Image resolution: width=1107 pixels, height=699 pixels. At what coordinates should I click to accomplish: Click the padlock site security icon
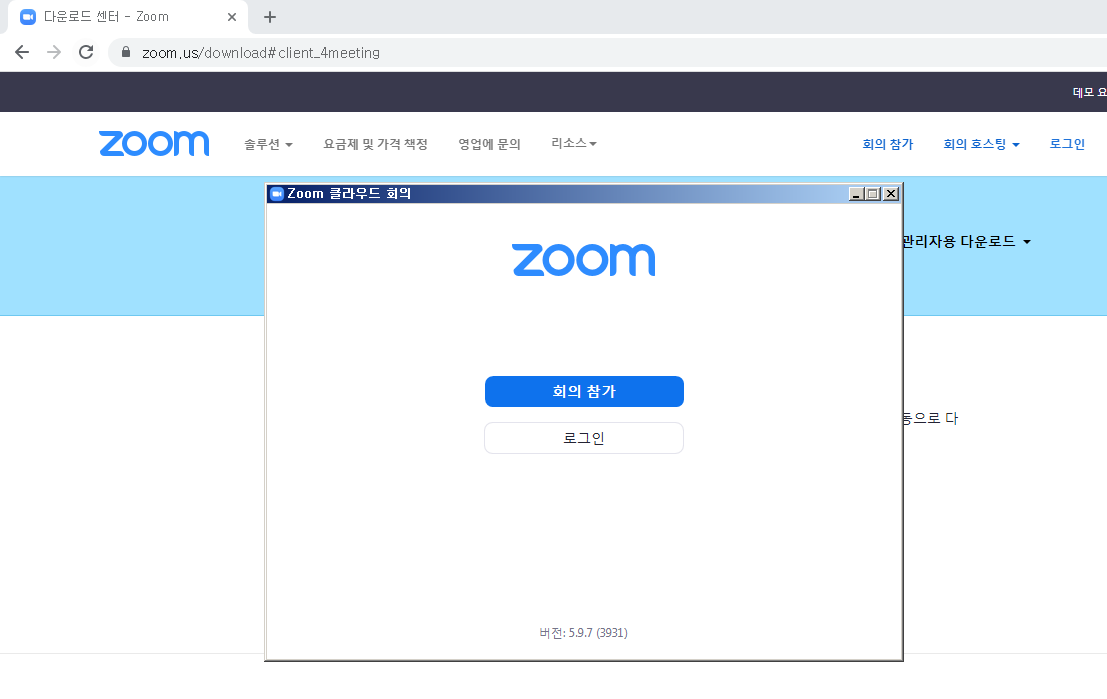click(x=126, y=52)
